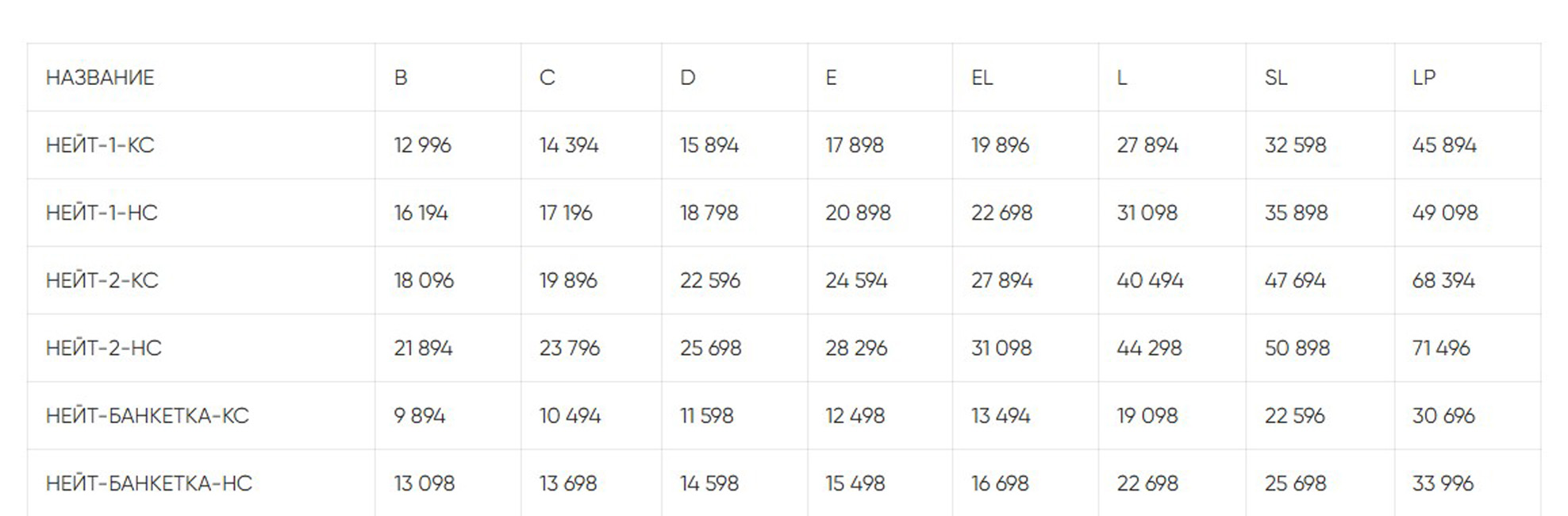
Task: Click the SL column header
Action: pyautogui.click(x=1275, y=78)
